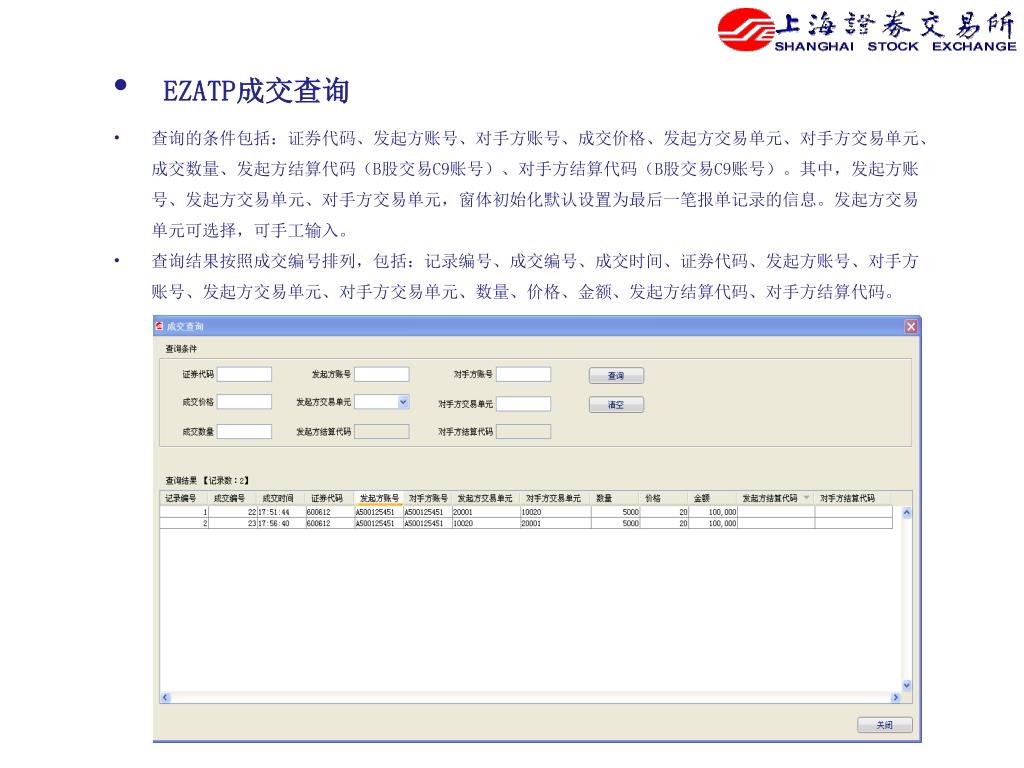Click the 对手方交易单元 column header

[x=556, y=498]
